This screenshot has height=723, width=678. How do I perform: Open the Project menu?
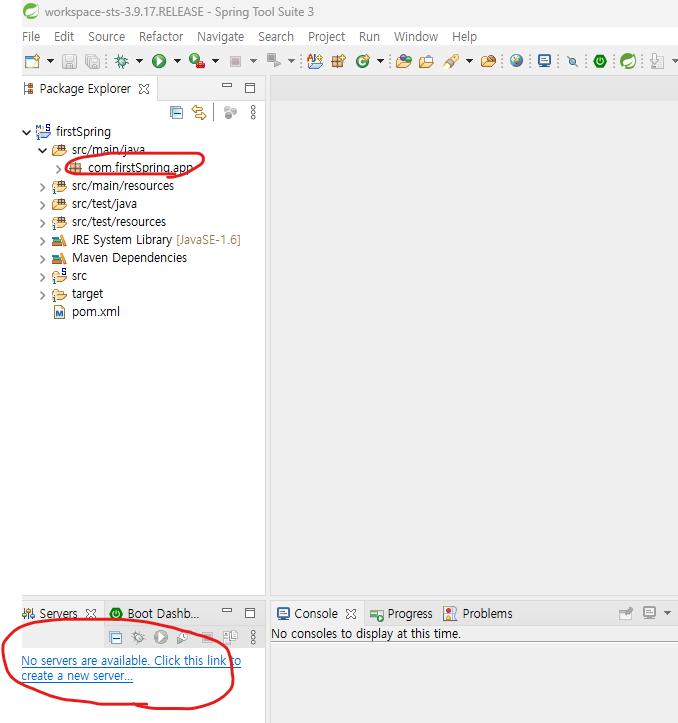coord(327,37)
